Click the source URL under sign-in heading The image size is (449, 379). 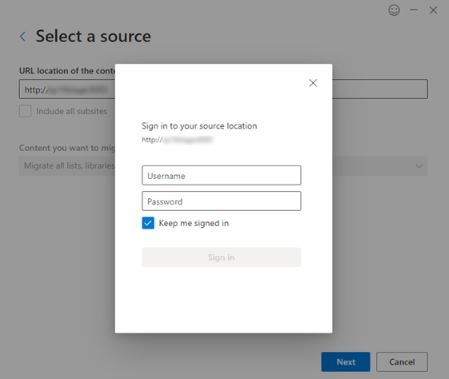(x=177, y=140)
